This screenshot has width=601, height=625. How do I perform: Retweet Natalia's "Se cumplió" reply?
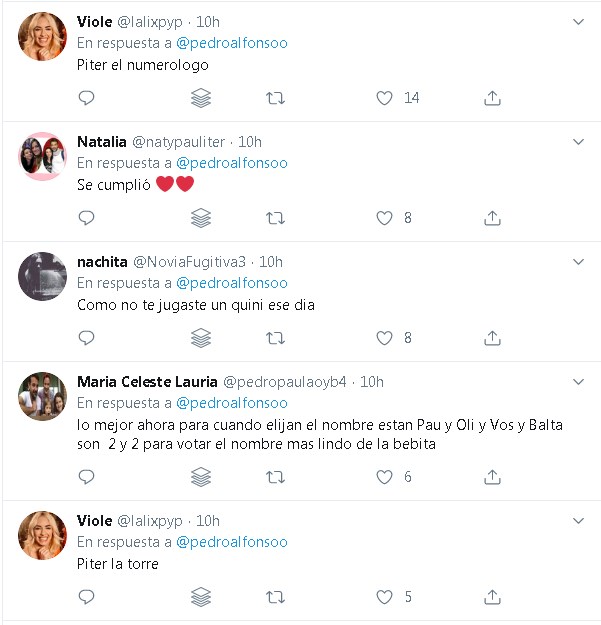click(x=275, y=218)
